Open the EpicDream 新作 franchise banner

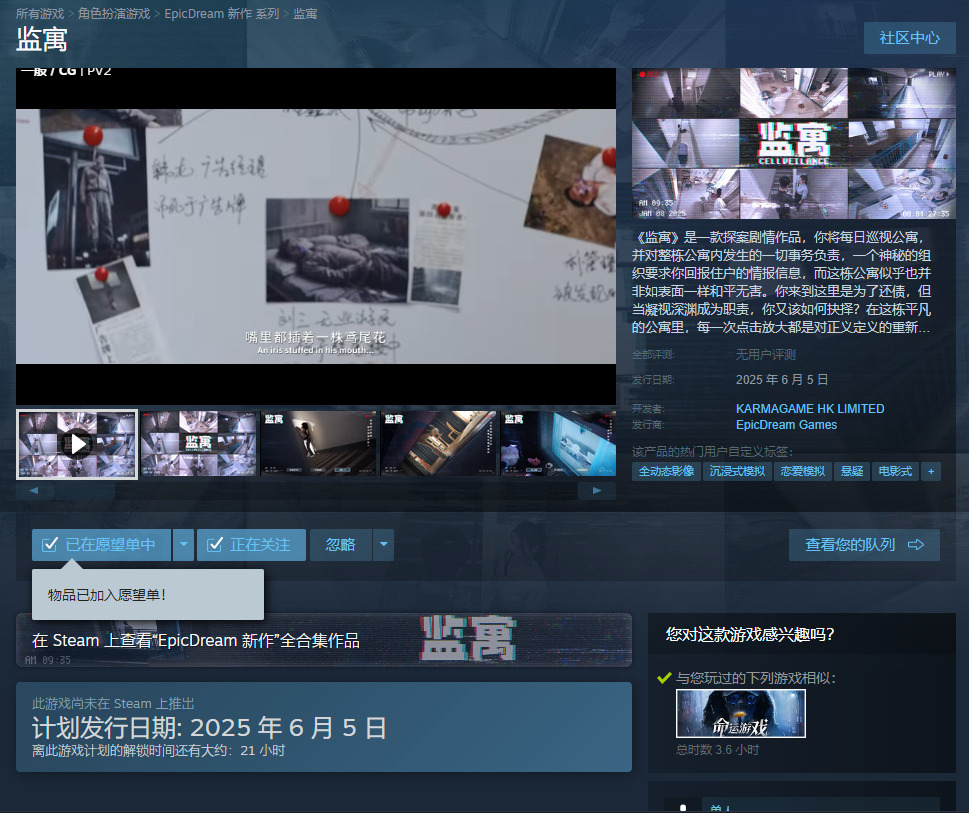pos(324,640)
